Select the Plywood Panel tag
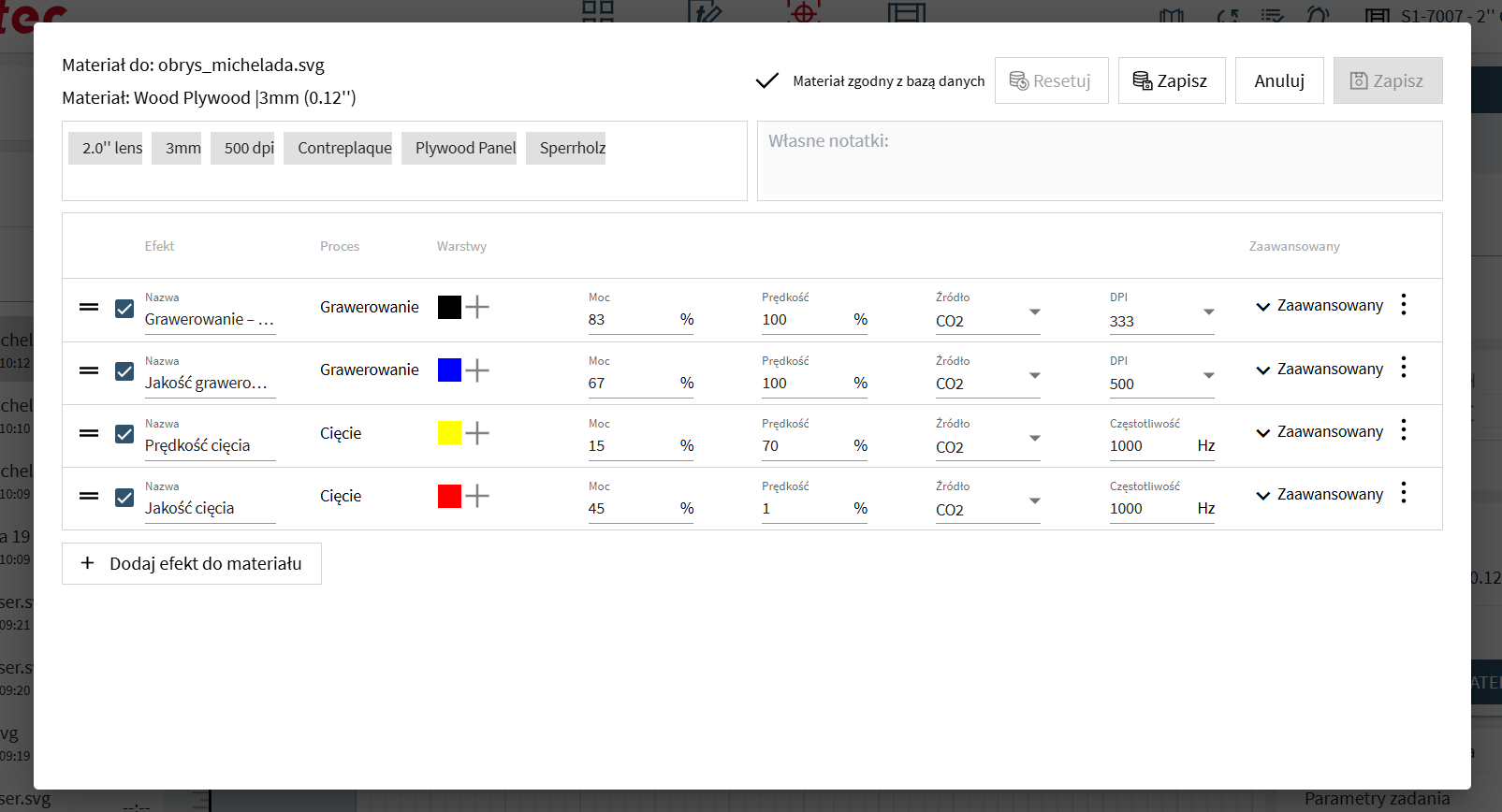 coord(465,148)
